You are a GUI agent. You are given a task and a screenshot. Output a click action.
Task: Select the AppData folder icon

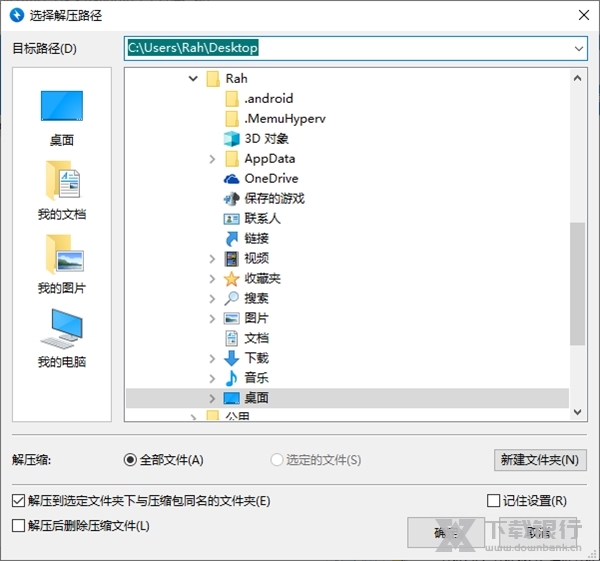tap(232, 158)
